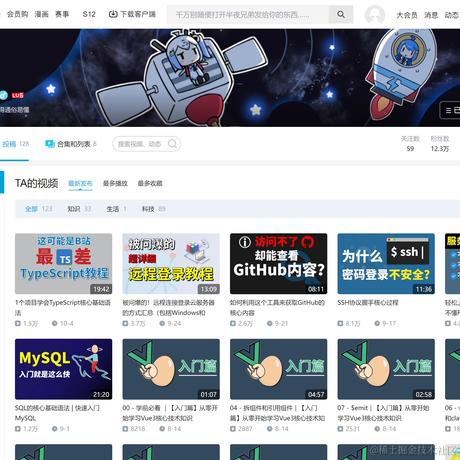460x460 pixels.
Task: Click play count icon under TypeScript video
Action: coord(18,323)
